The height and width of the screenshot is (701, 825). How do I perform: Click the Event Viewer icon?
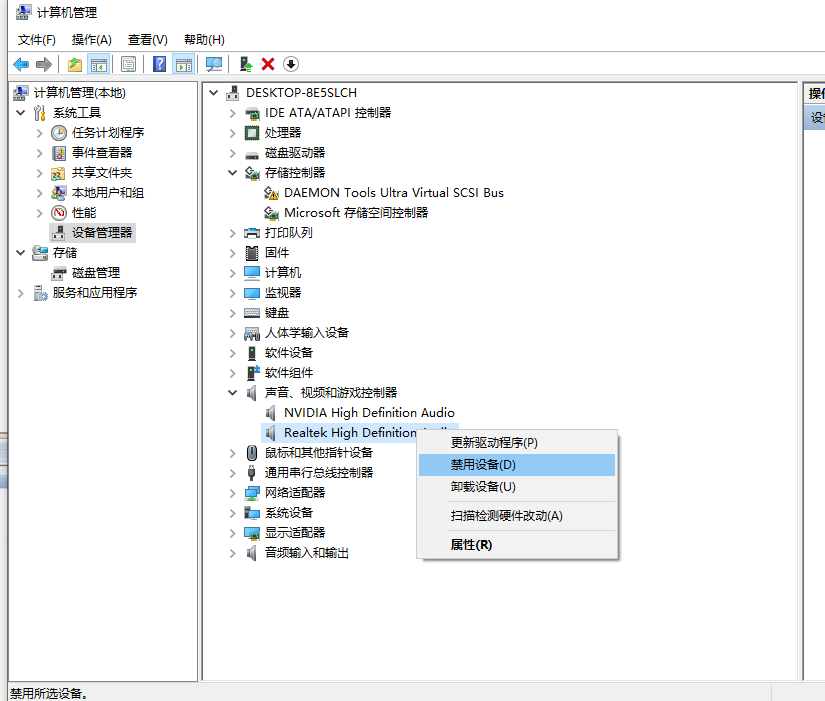(x=59, y=153)
